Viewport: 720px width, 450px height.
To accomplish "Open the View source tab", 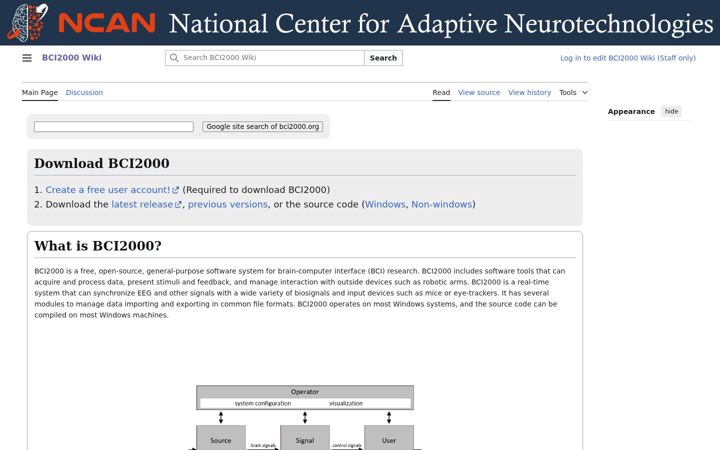I will tap(479, 92).
